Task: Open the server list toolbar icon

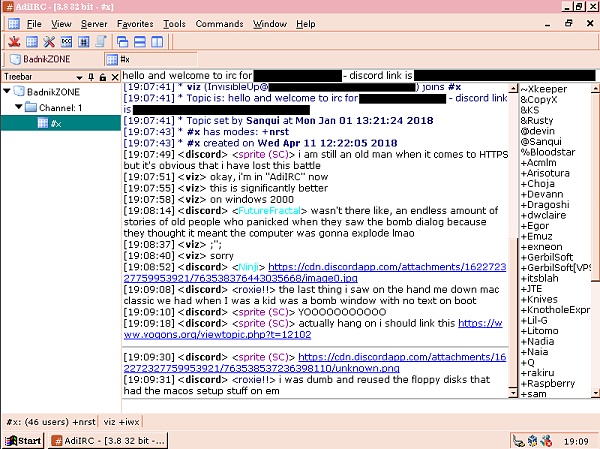Action: (32, 41)
